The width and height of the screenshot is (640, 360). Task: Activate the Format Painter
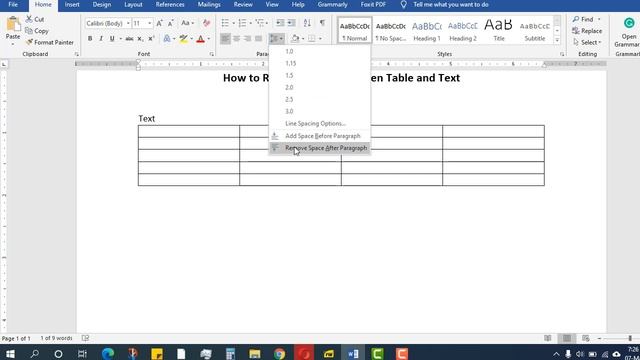coord(50,42)
